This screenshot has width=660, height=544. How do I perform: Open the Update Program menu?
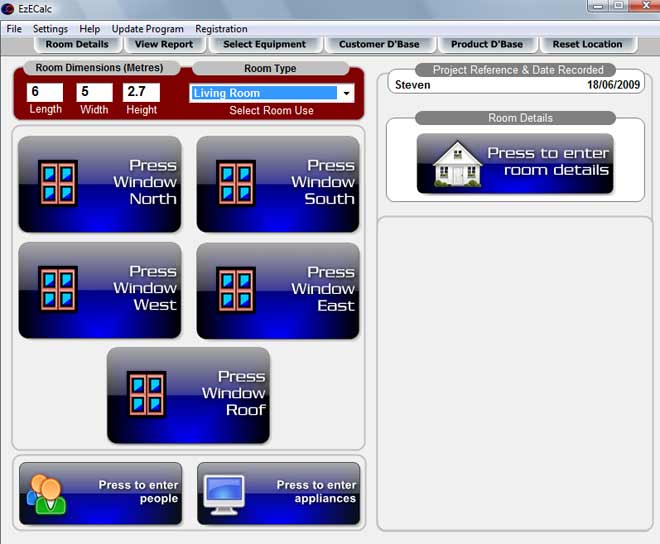tap(147, 29)
